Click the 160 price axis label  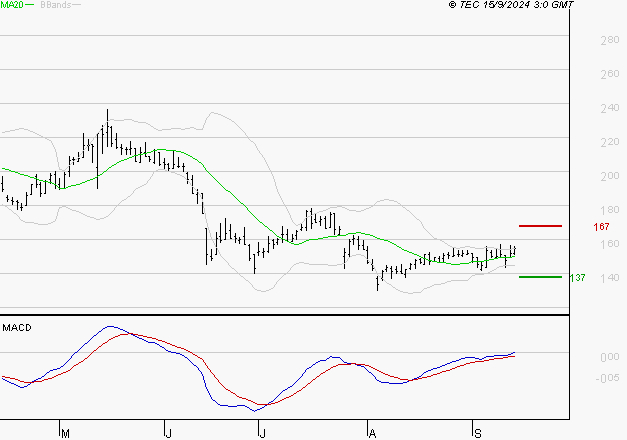[x=610, y=244]
